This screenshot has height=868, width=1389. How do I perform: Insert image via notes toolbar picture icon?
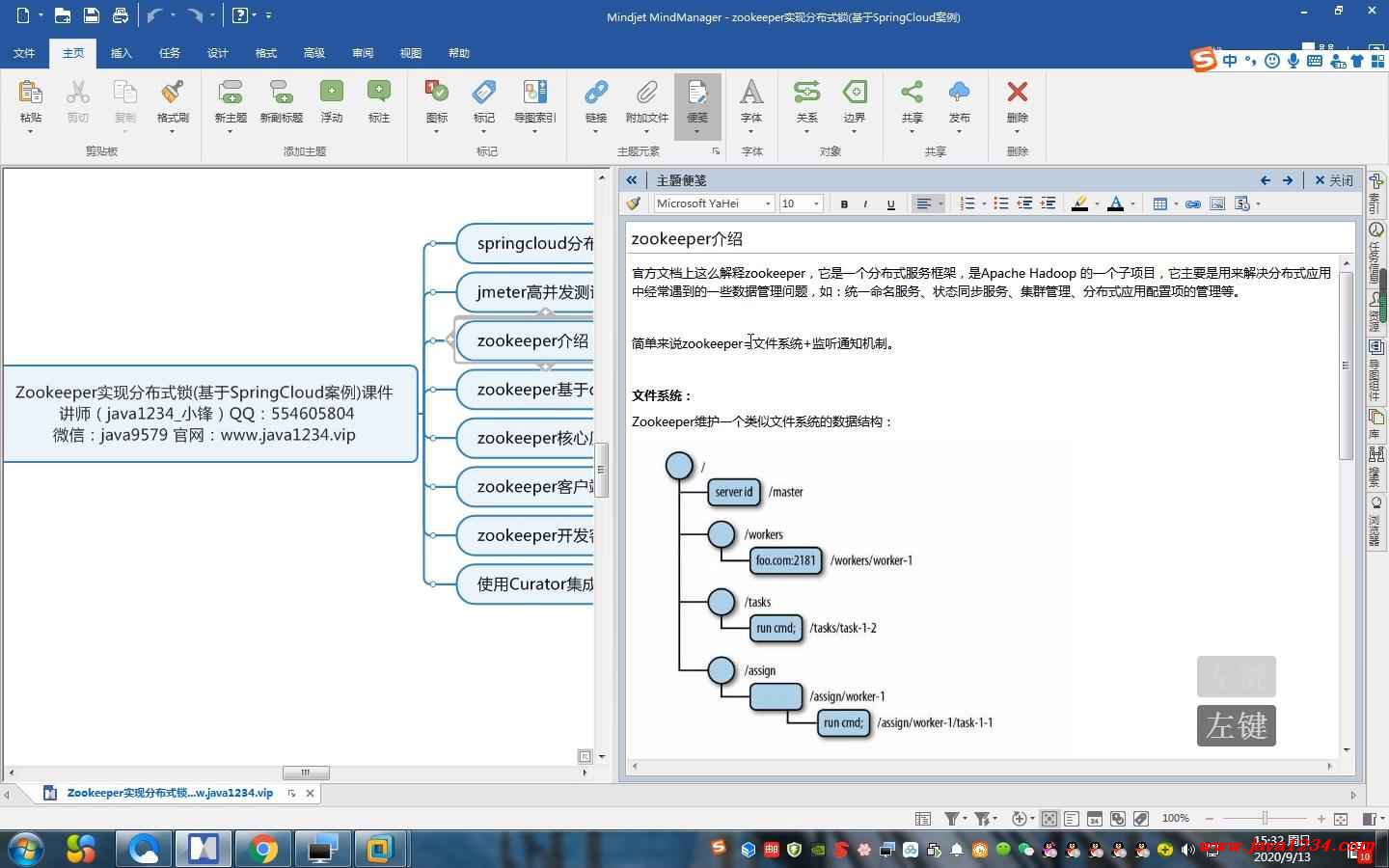pos(1217,203)
